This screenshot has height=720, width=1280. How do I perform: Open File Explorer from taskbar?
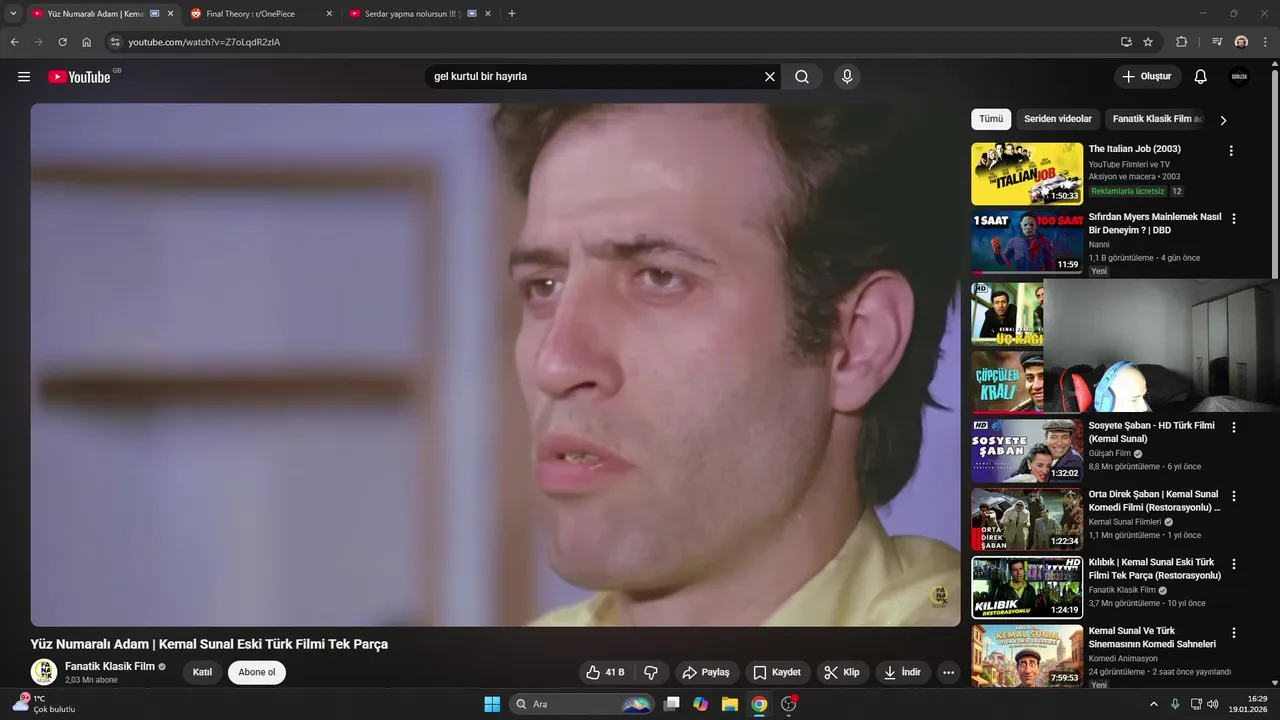click(x=730, y=704)
